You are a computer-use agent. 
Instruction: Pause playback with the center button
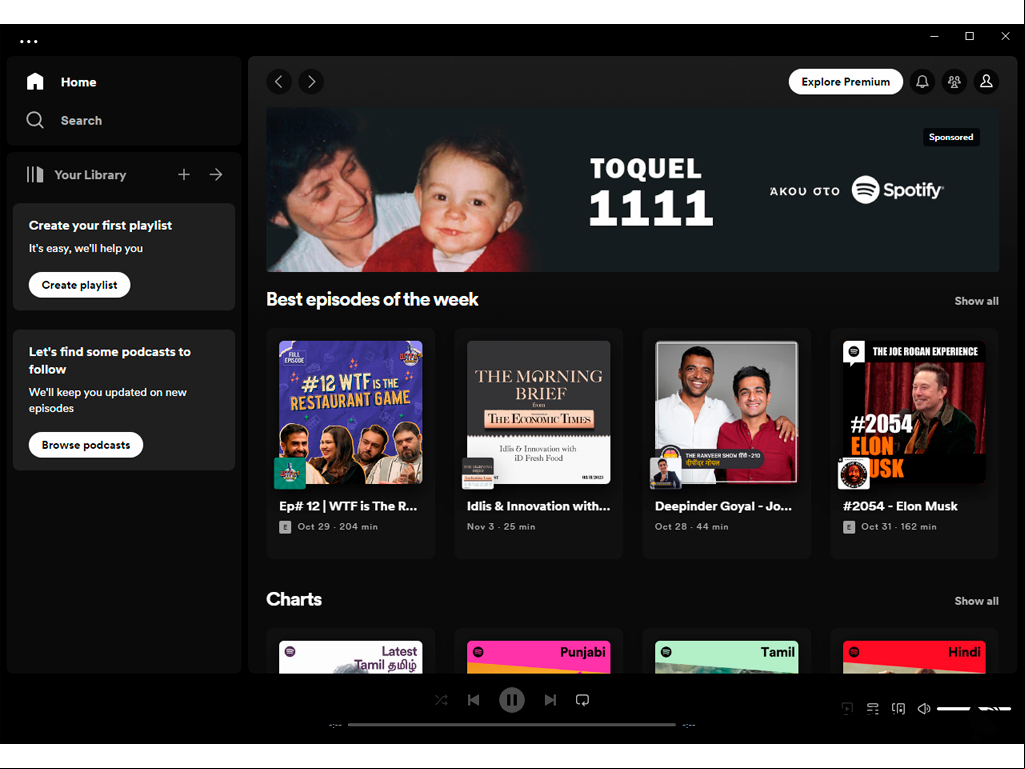(512, 700)
